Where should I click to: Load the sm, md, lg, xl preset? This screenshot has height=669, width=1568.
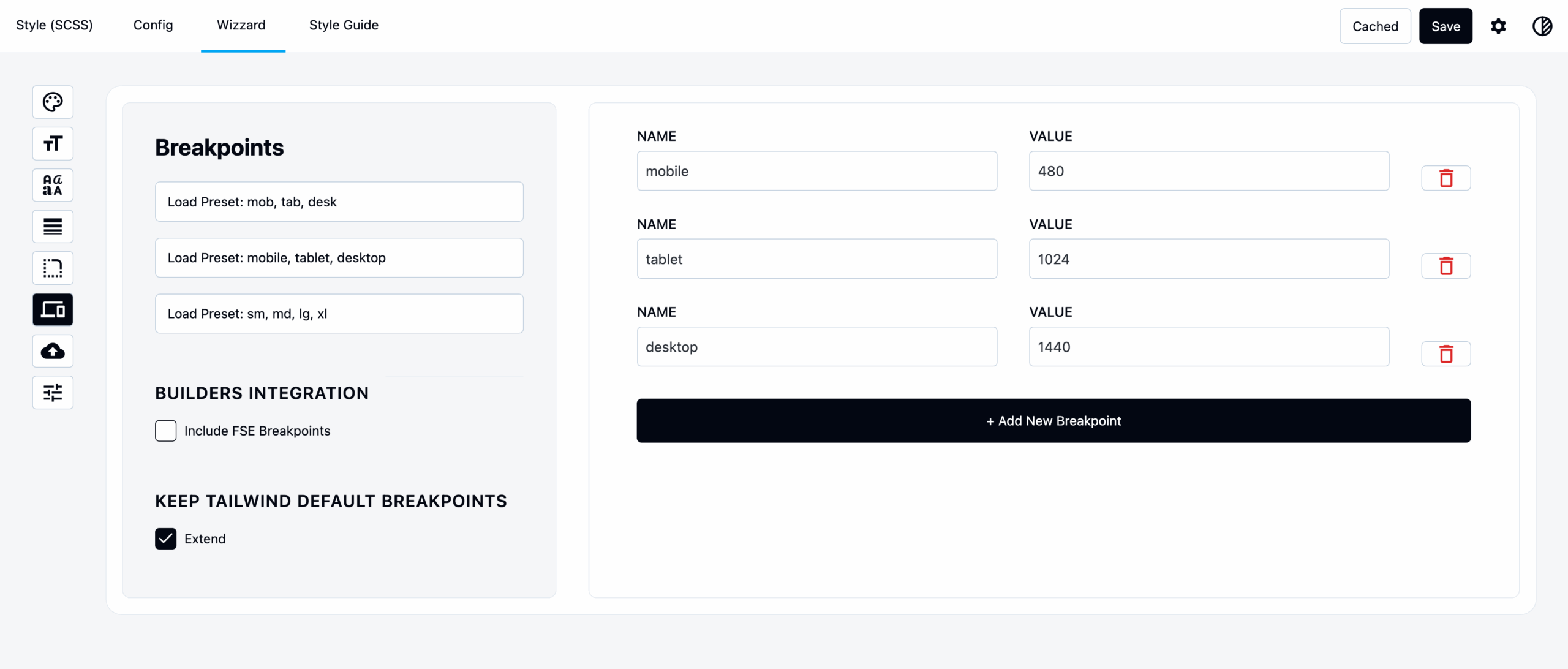pos(339,313)
